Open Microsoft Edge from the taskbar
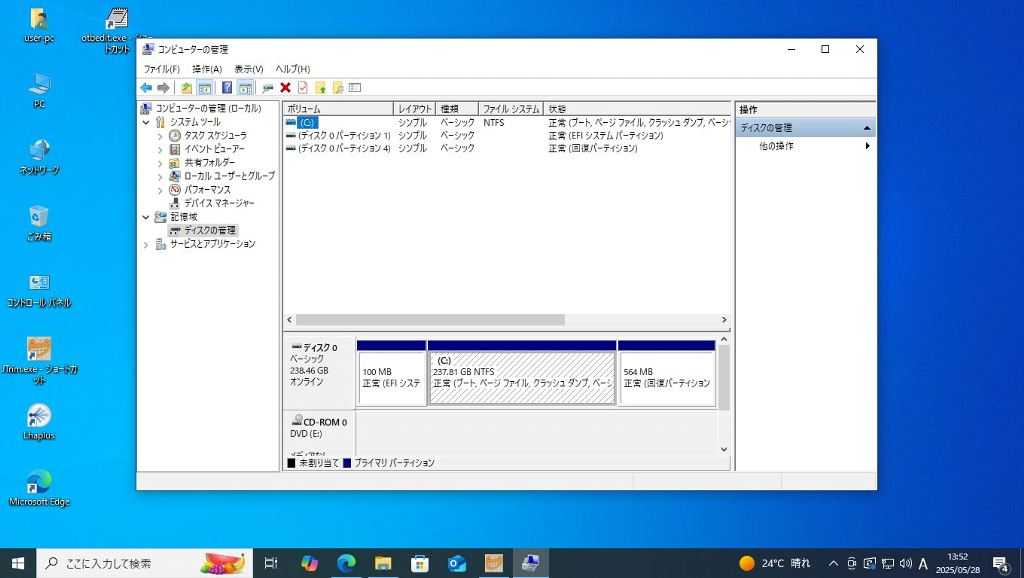This screenshot has height=578, width=1024. [346, 563]
